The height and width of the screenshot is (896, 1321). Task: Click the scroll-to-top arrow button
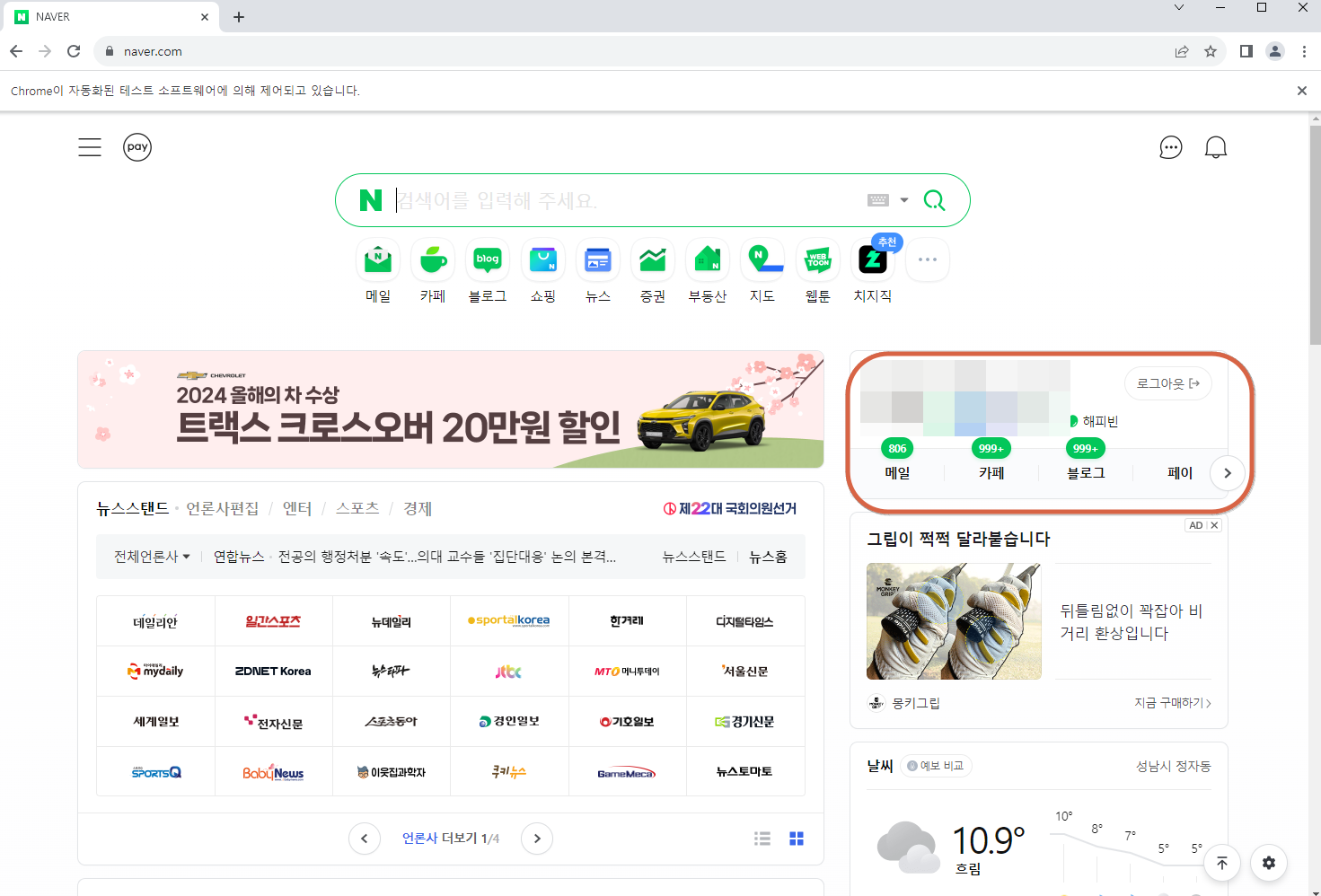(x=1222, y=863)
